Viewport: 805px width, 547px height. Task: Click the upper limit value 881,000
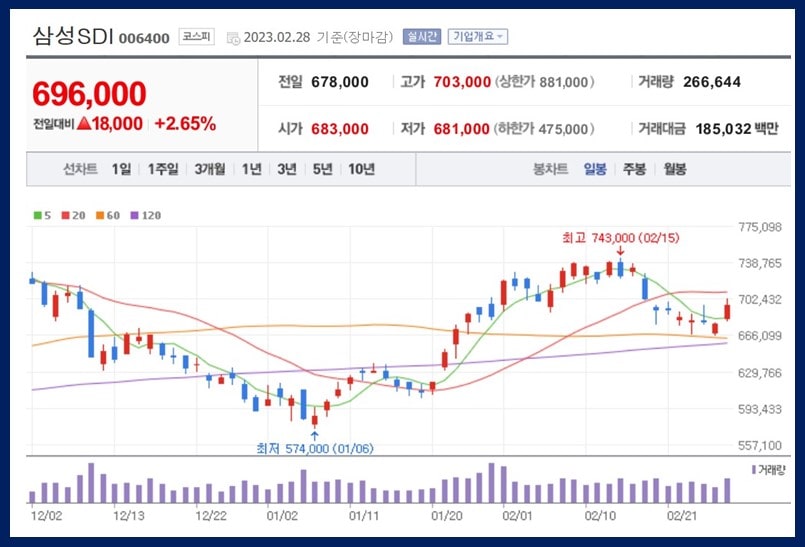click(564, 82)
